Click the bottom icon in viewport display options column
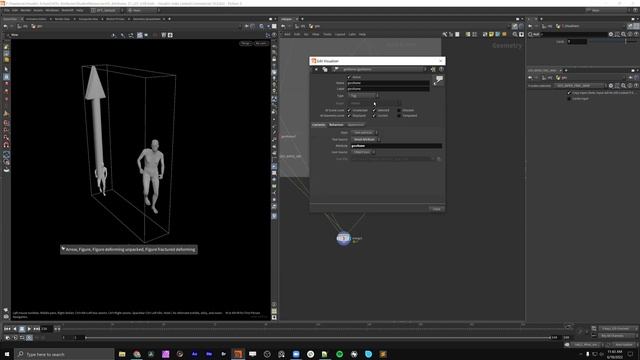 tap(274, 317)
